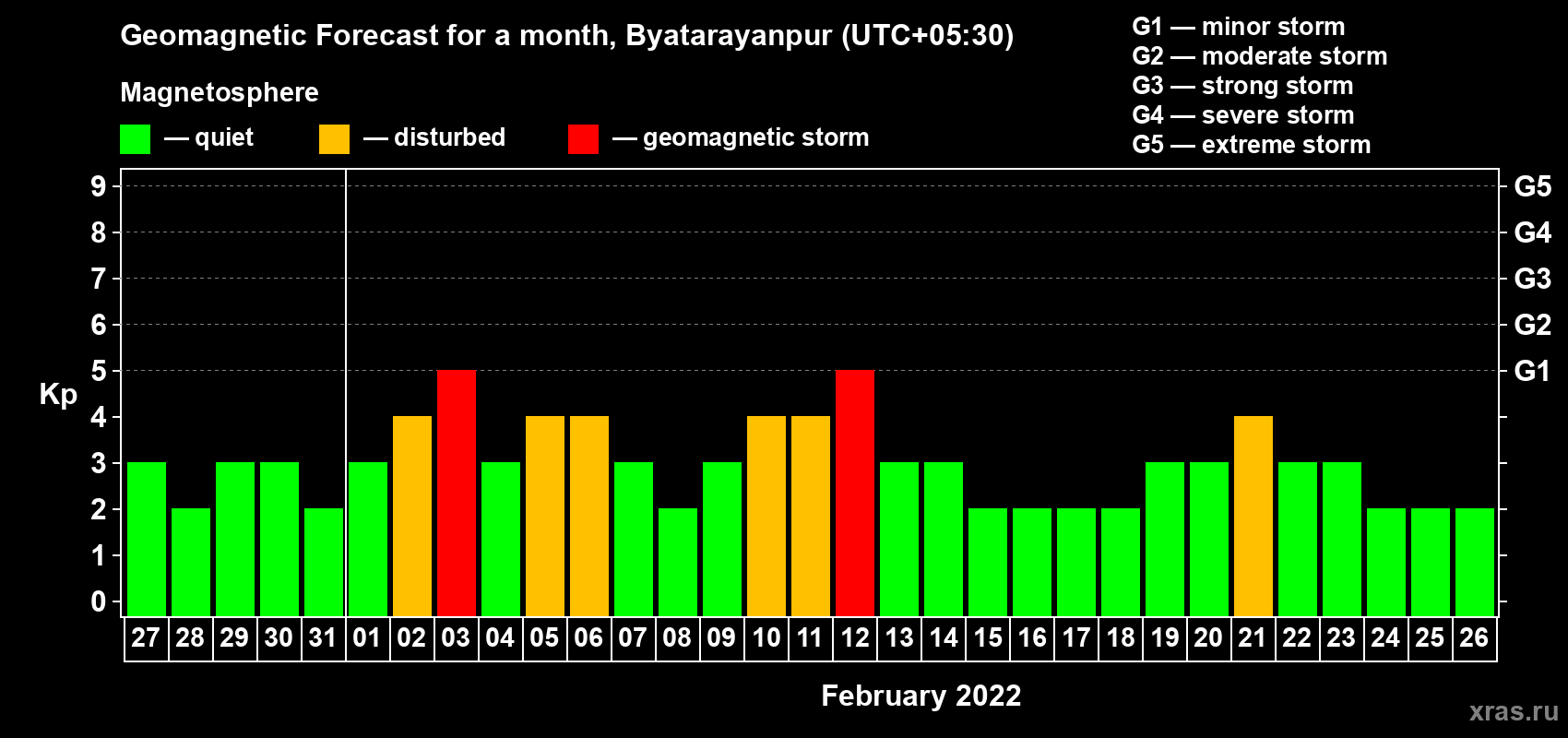
Task: Select the green bar for day 01
Action: [x=368, y=539]
